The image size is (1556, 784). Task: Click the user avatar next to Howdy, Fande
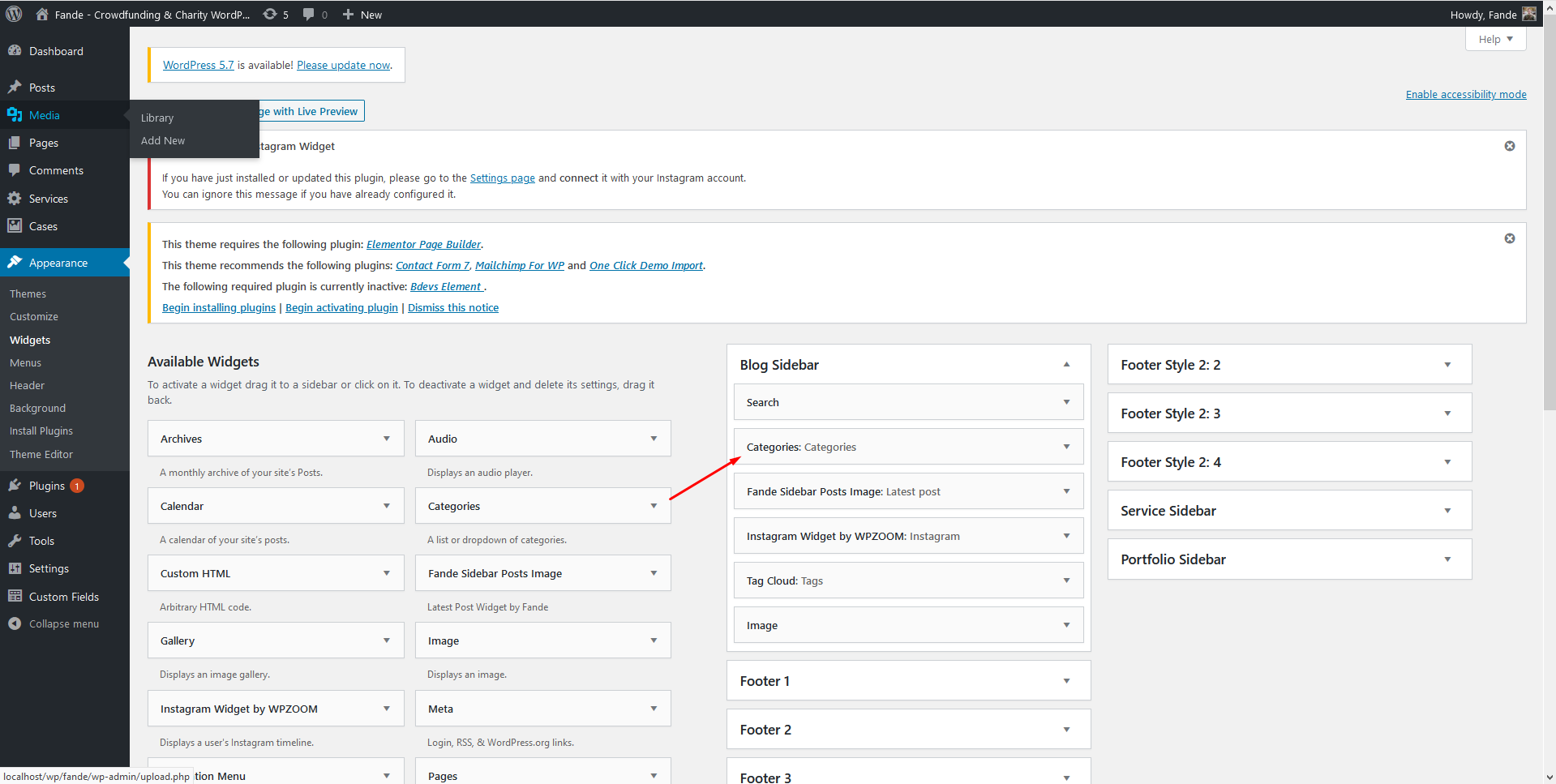click(x=1529, y=14)
